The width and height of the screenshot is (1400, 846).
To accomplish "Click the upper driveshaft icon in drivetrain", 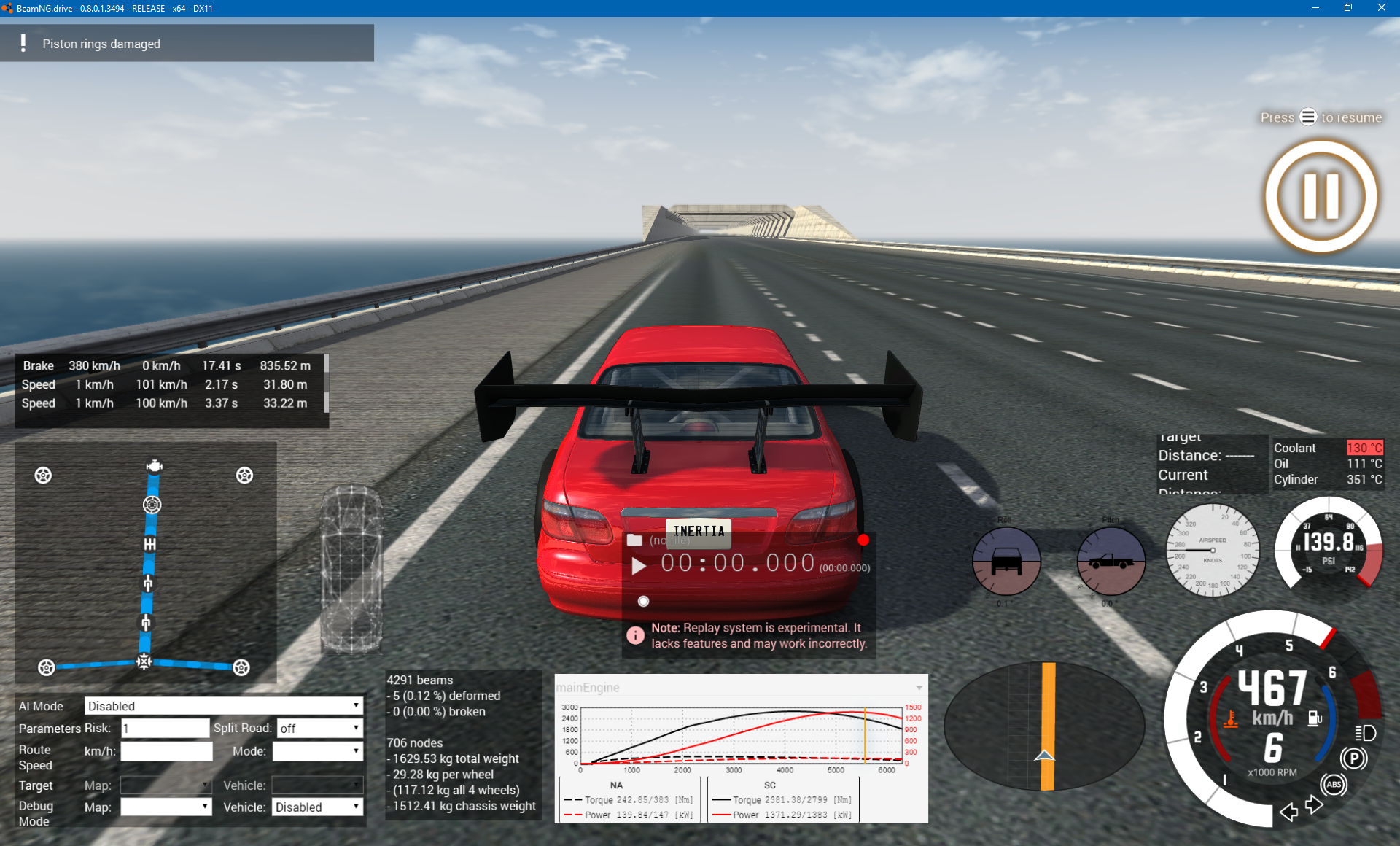I will tap(148, 583).
